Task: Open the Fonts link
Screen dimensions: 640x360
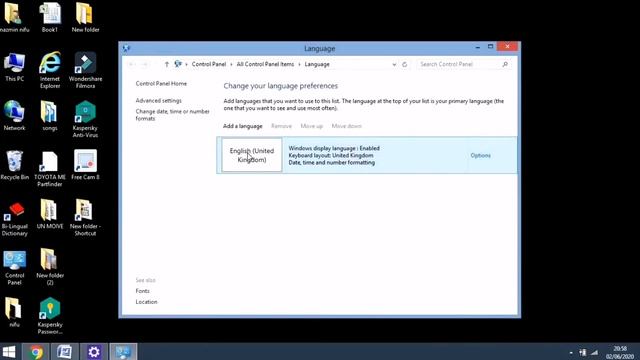Action: [x=142, y=291]
